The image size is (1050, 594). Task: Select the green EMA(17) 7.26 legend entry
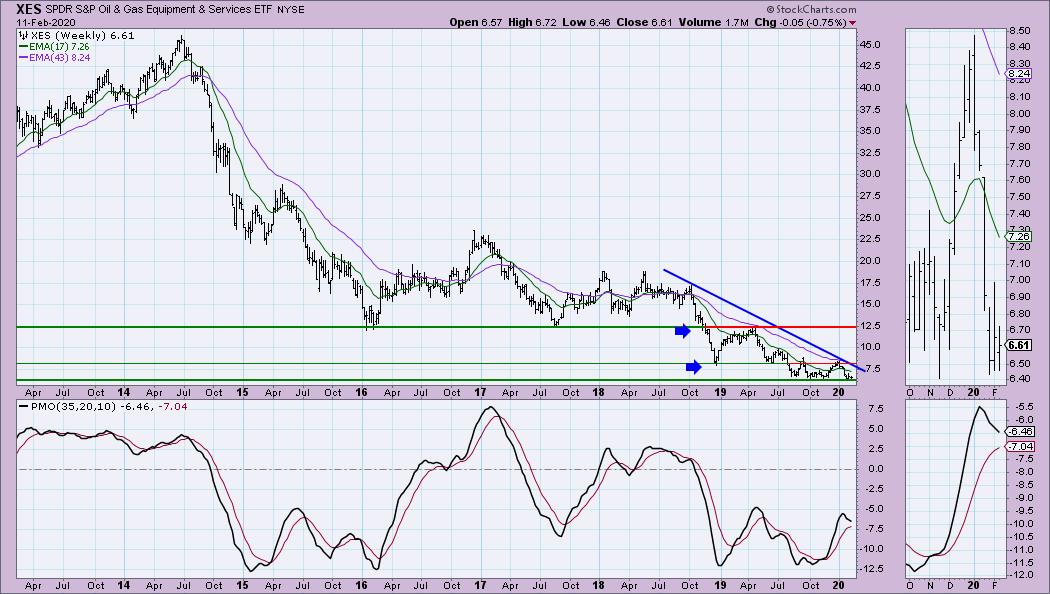click(x=54, y=47)
